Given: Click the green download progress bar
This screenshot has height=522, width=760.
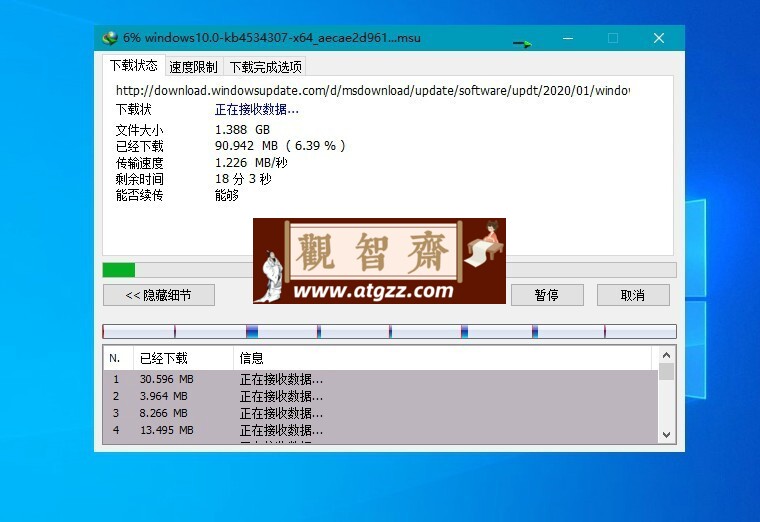Looking at the screenshot, I should [389, 270].
